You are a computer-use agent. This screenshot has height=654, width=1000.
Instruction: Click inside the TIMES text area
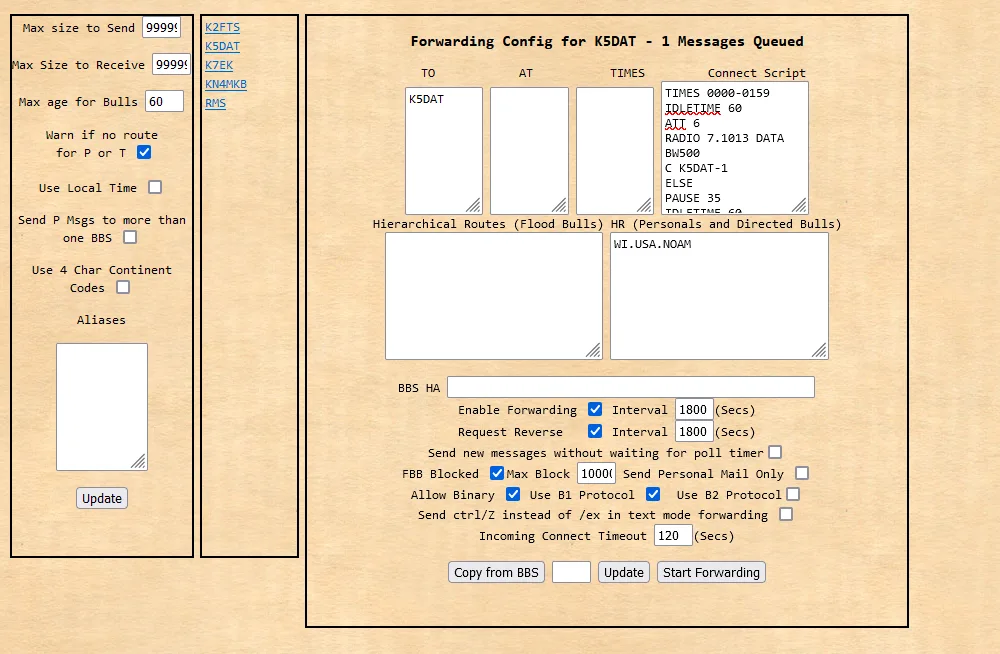[x=615, y=151]
